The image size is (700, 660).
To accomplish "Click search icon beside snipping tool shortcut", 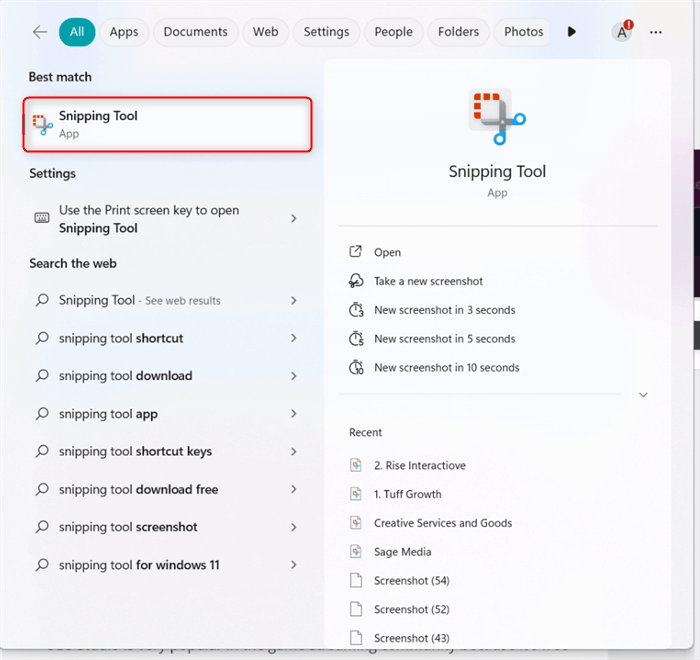I will pyautogui.click(x=42, y=338).
